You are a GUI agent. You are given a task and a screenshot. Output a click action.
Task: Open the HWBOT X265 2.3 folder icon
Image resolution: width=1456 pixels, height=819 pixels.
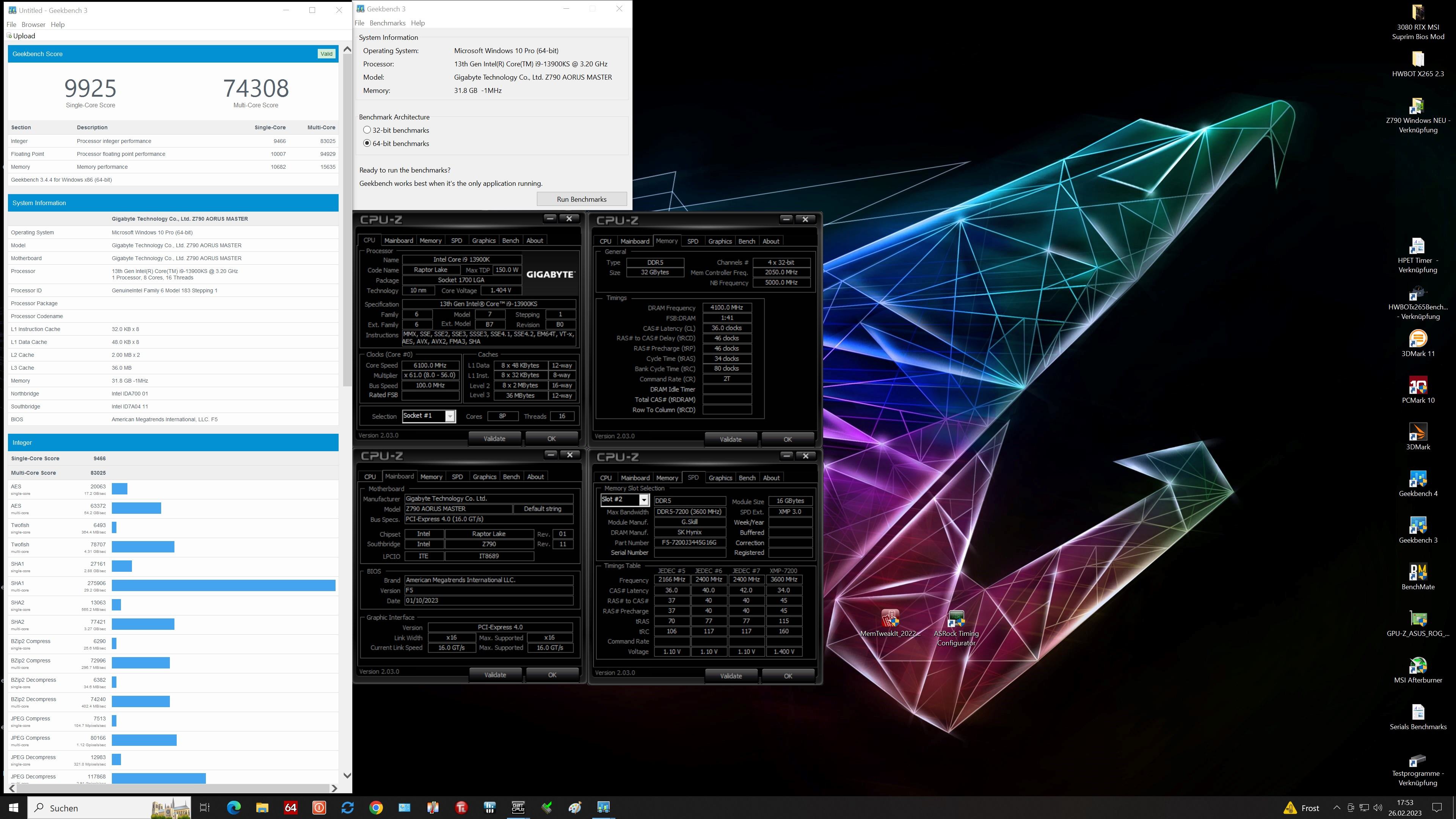[x=1418, y=63]
